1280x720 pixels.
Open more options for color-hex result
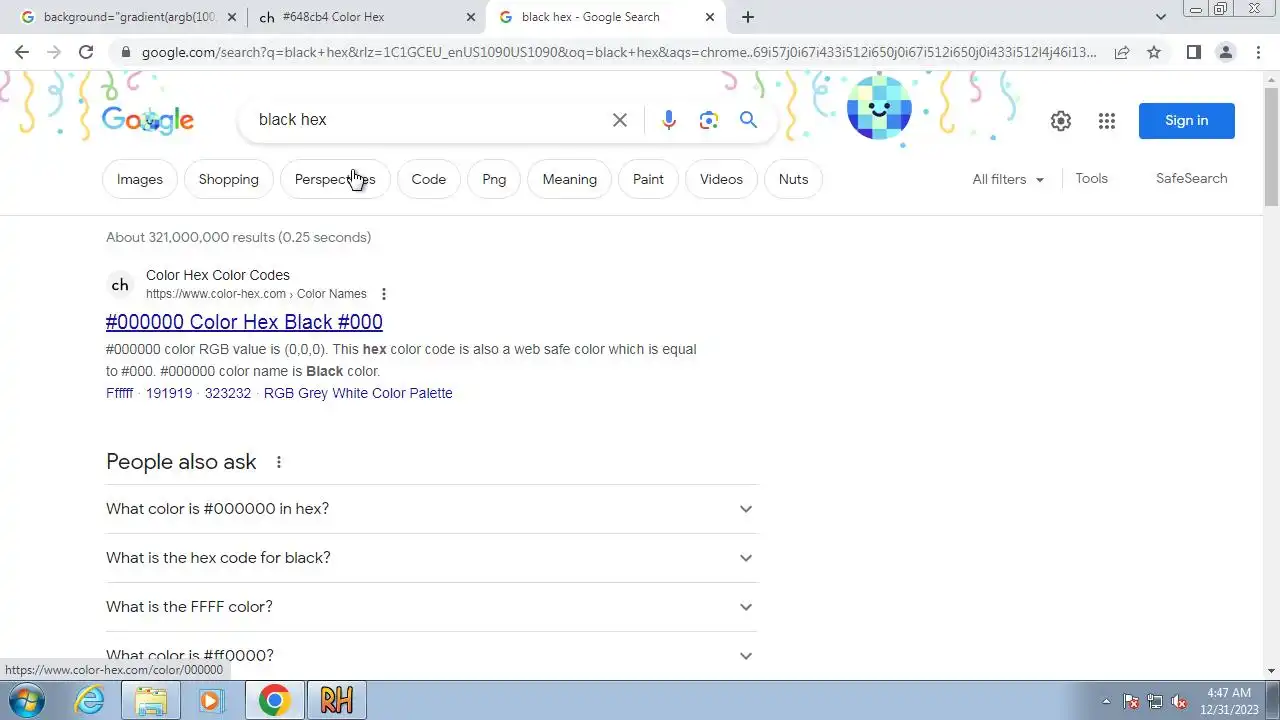pos(383,294)
